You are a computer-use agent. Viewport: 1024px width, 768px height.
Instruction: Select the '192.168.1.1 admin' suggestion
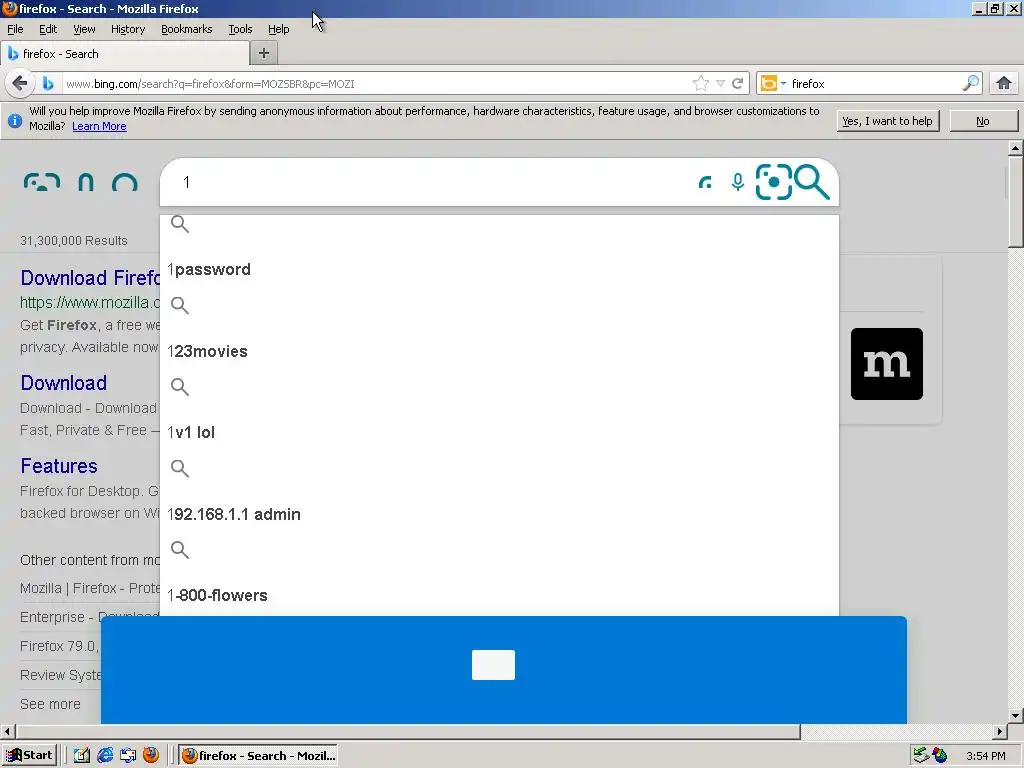click(x=234, y=514)
